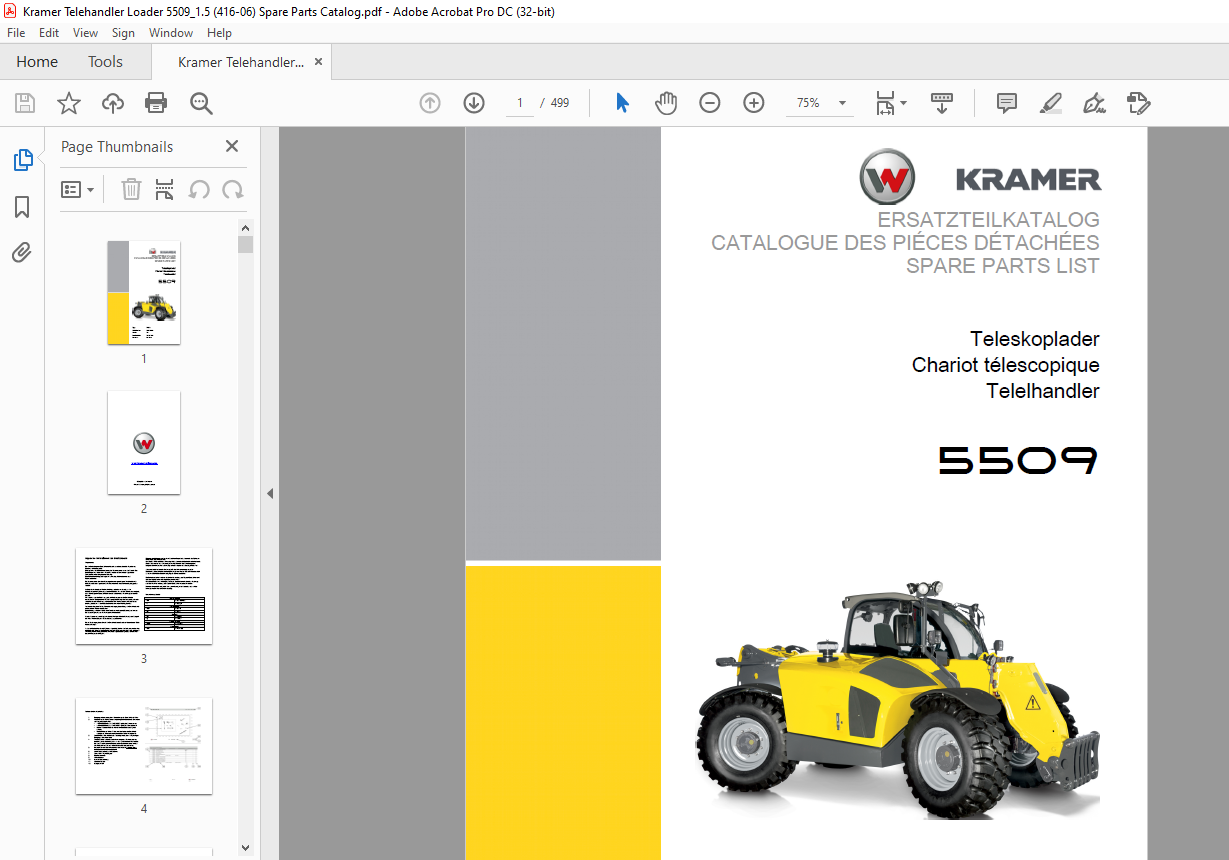Open the Window menu
Screen dimensions: 1229x860
tap(171, 33)
